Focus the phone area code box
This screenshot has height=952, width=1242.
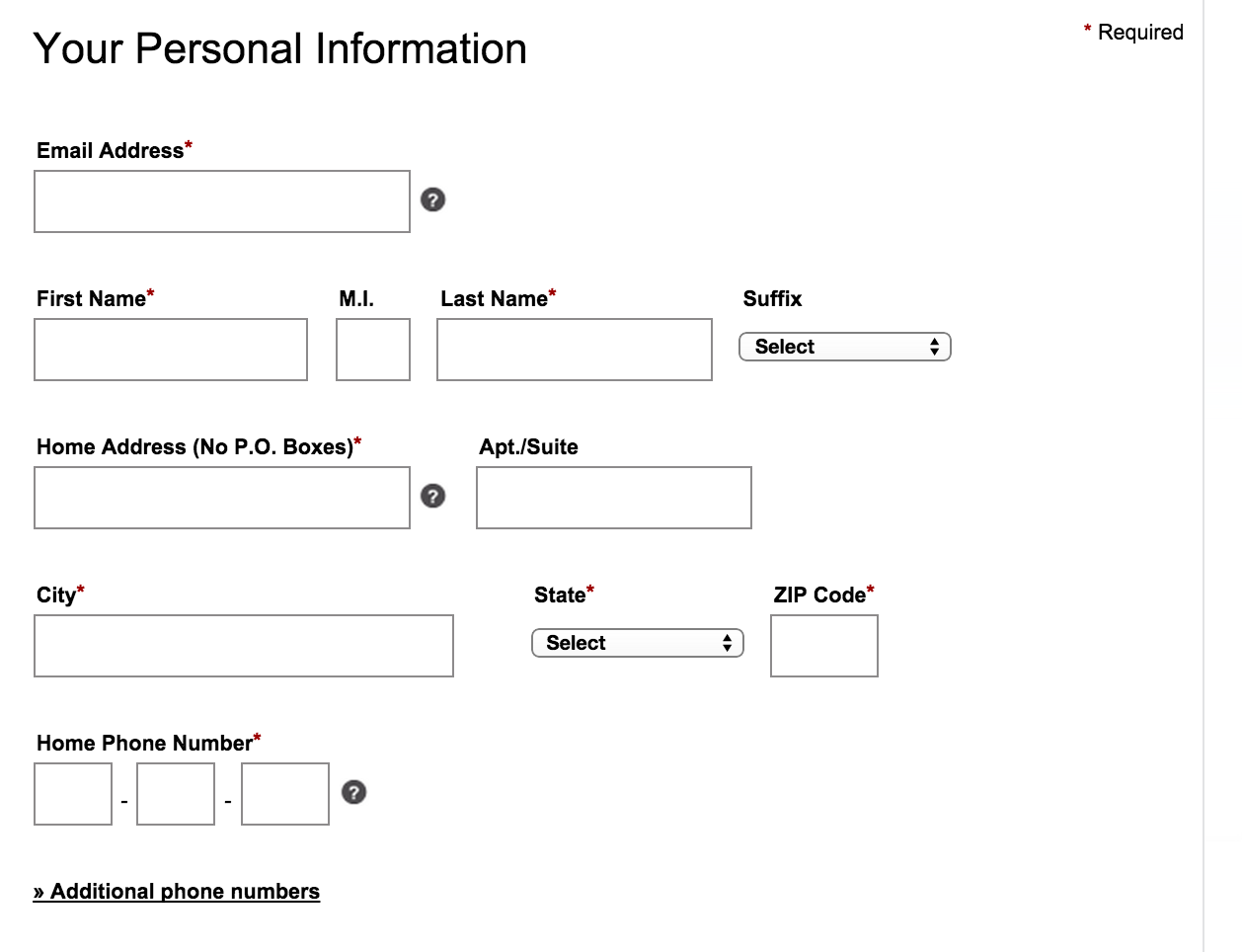coord(73,794)
